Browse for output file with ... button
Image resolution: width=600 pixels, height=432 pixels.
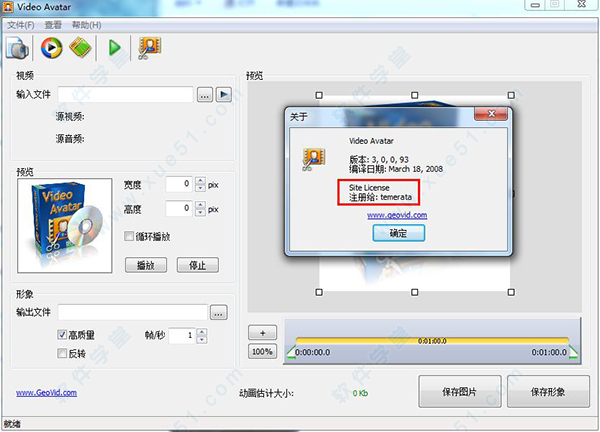pyautogui.click(x=218, y=313)
